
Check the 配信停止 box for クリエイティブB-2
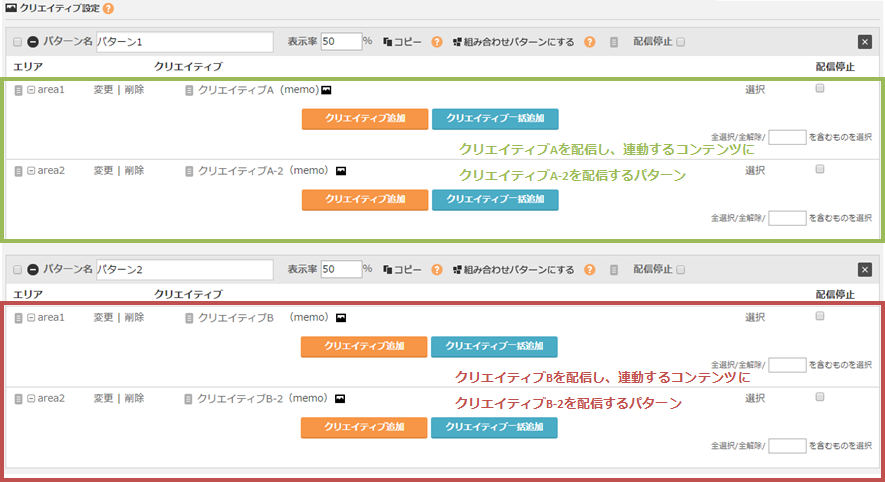(x=820, y=397)
